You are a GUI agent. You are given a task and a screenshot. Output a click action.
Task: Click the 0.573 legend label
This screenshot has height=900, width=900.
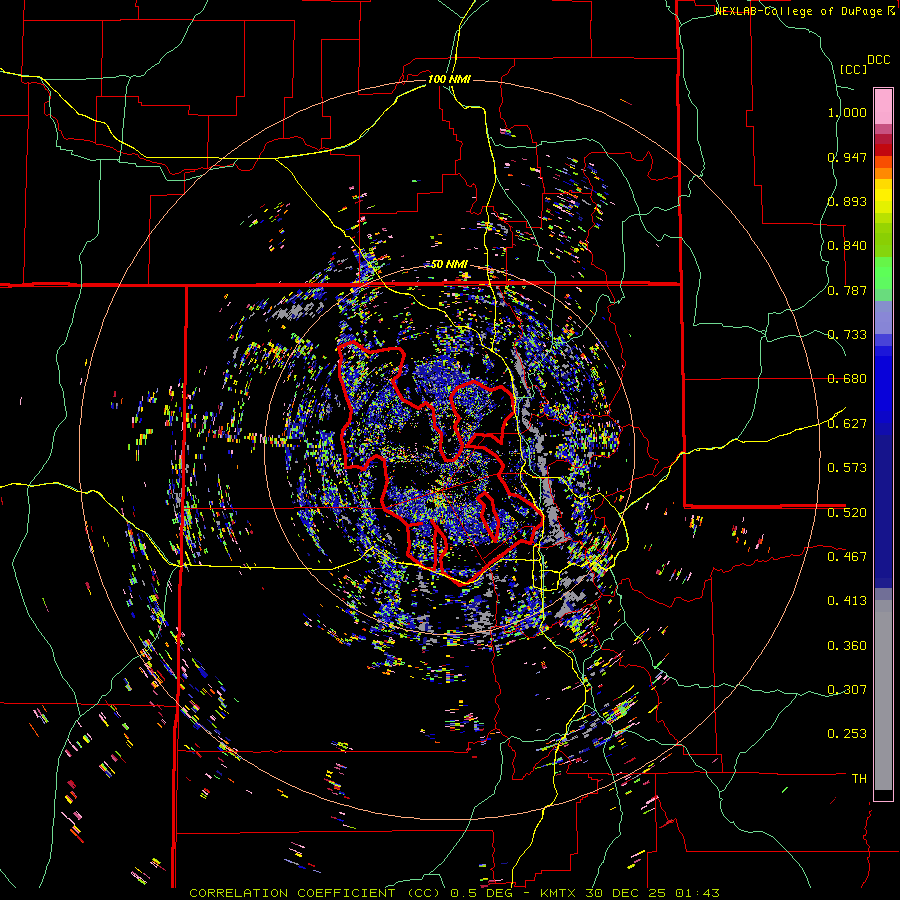click(847, 468)
